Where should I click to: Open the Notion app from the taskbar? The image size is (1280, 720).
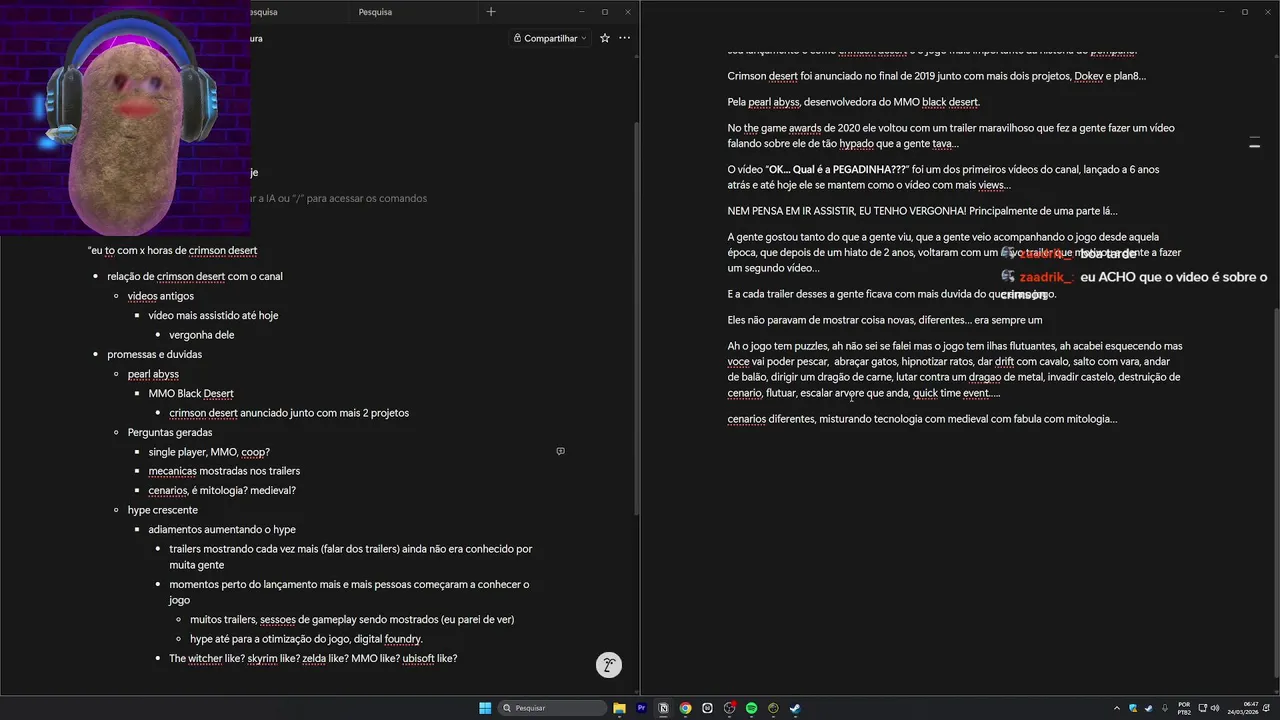(664, 708)
